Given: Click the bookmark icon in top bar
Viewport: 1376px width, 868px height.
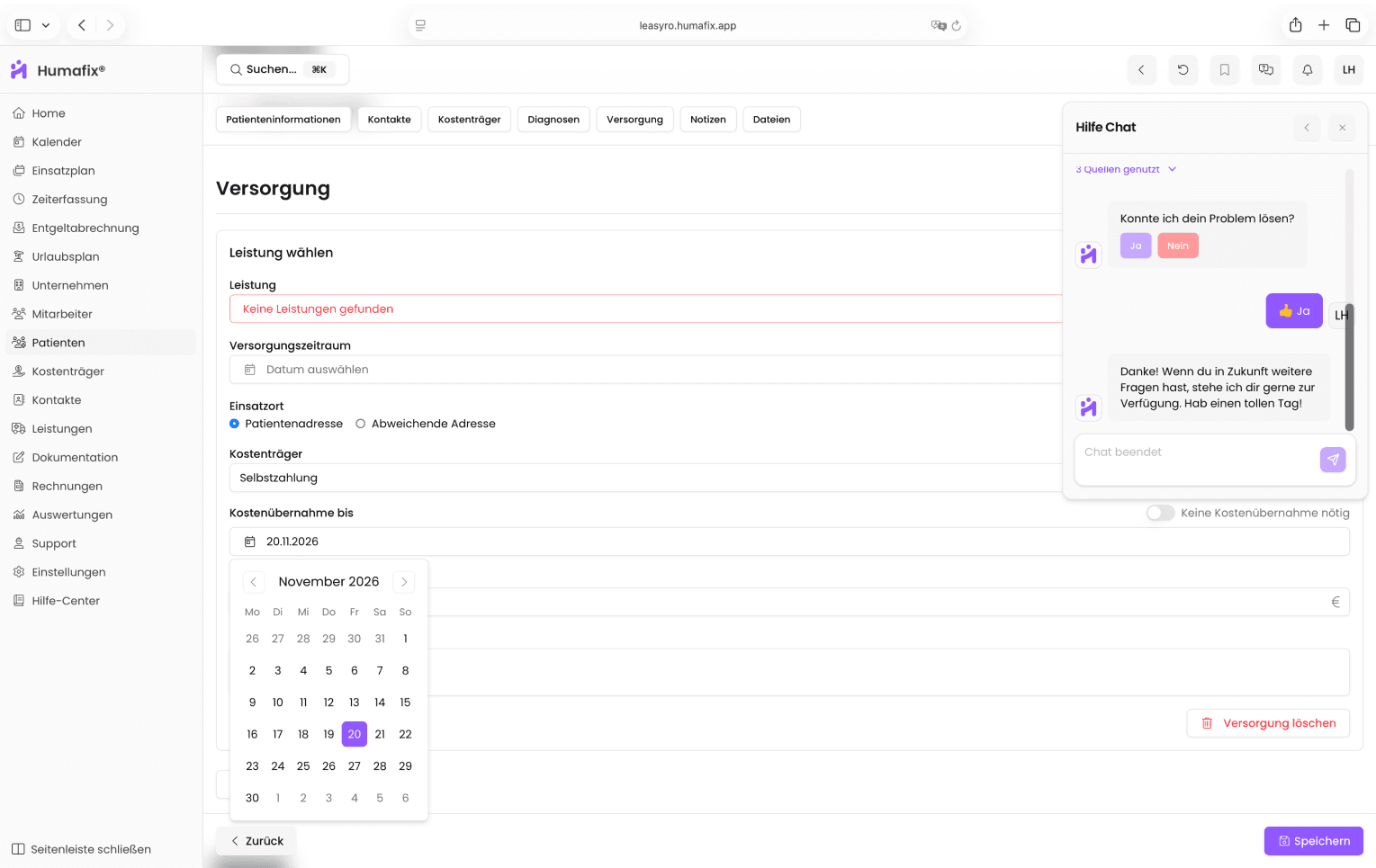Looking at the screenshot, I should (x=1224, y=70).
